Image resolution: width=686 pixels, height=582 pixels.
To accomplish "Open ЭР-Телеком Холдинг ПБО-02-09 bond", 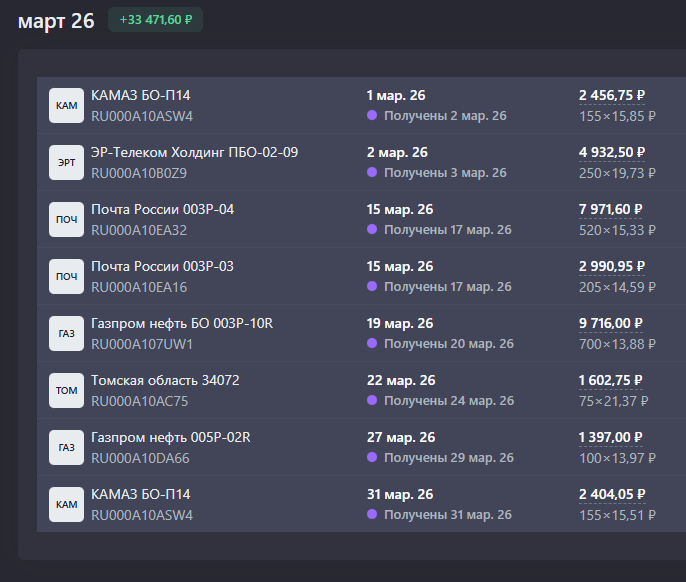I will point(194,152).
